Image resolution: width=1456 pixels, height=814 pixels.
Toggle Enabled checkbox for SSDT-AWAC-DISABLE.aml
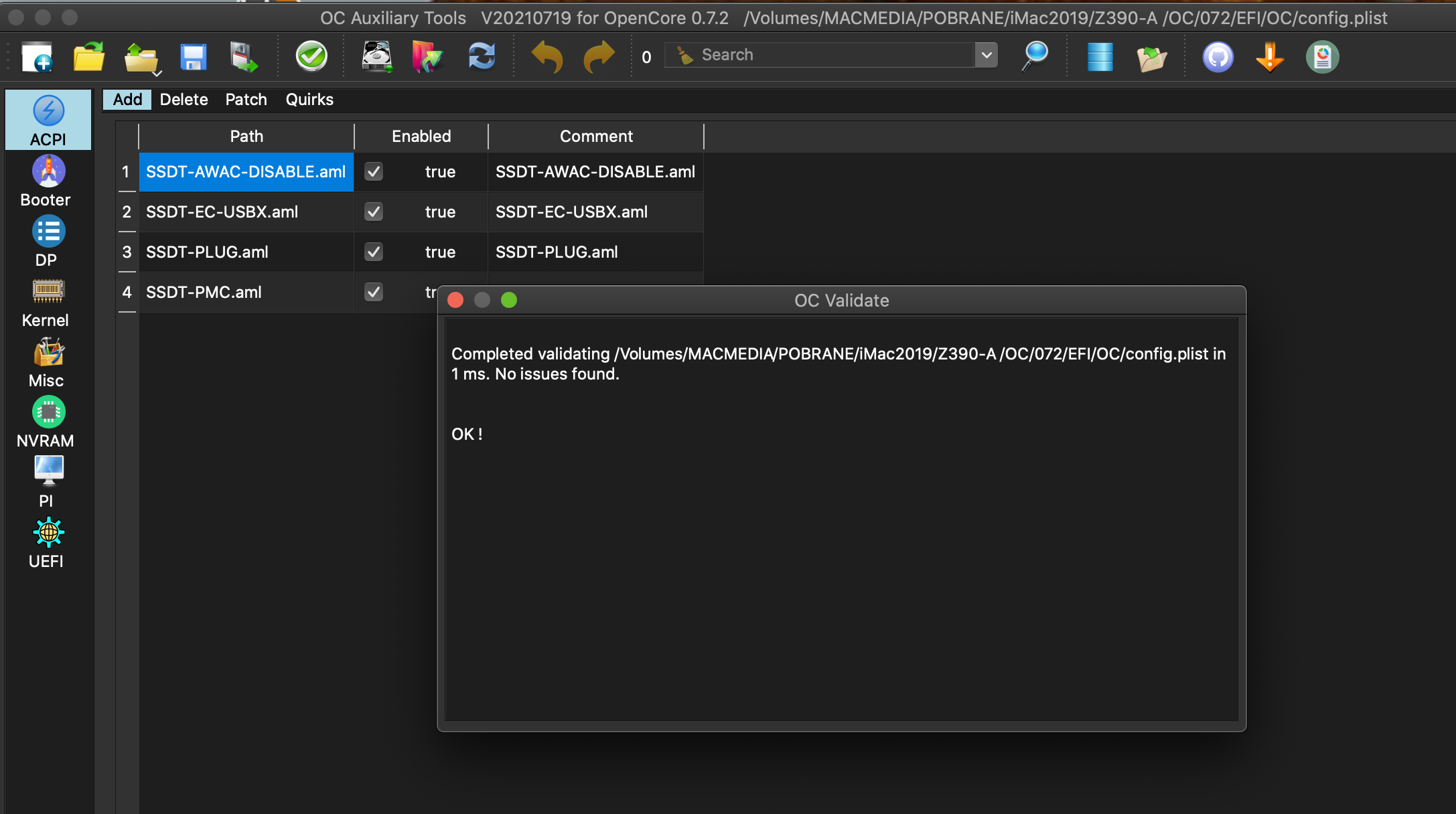coord(374,172)
